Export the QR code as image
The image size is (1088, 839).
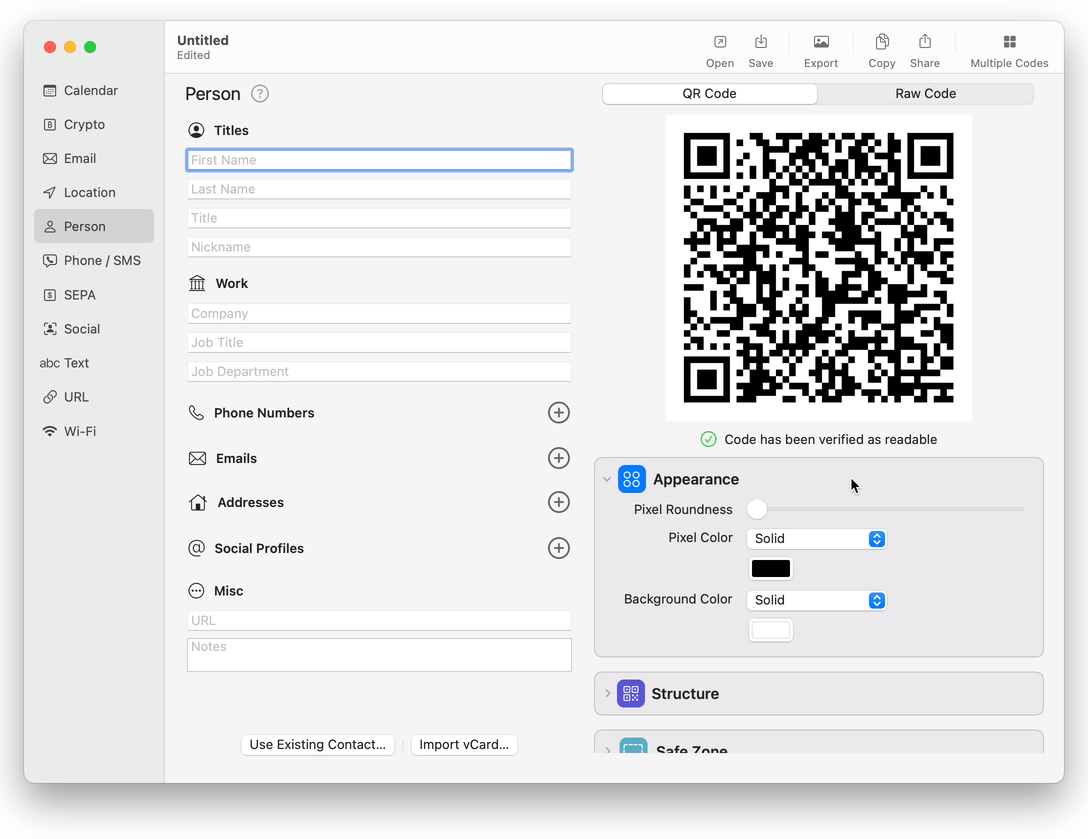(x=821, y=51)
